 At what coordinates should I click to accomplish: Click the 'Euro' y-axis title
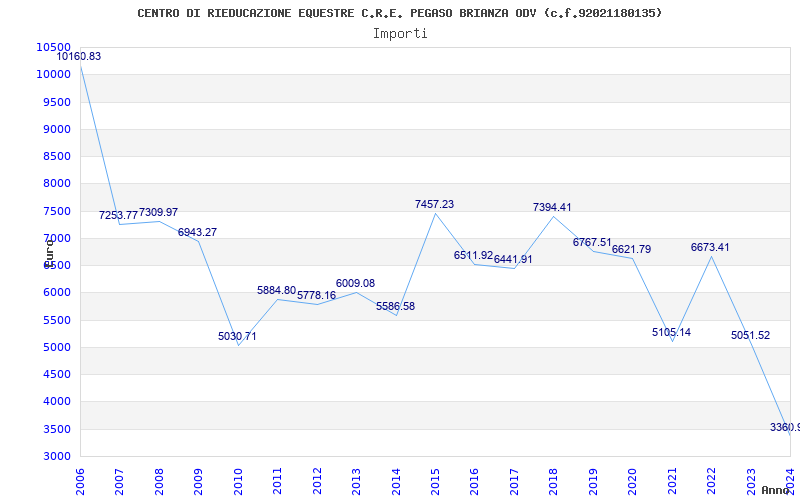click(x=48, y=254)
